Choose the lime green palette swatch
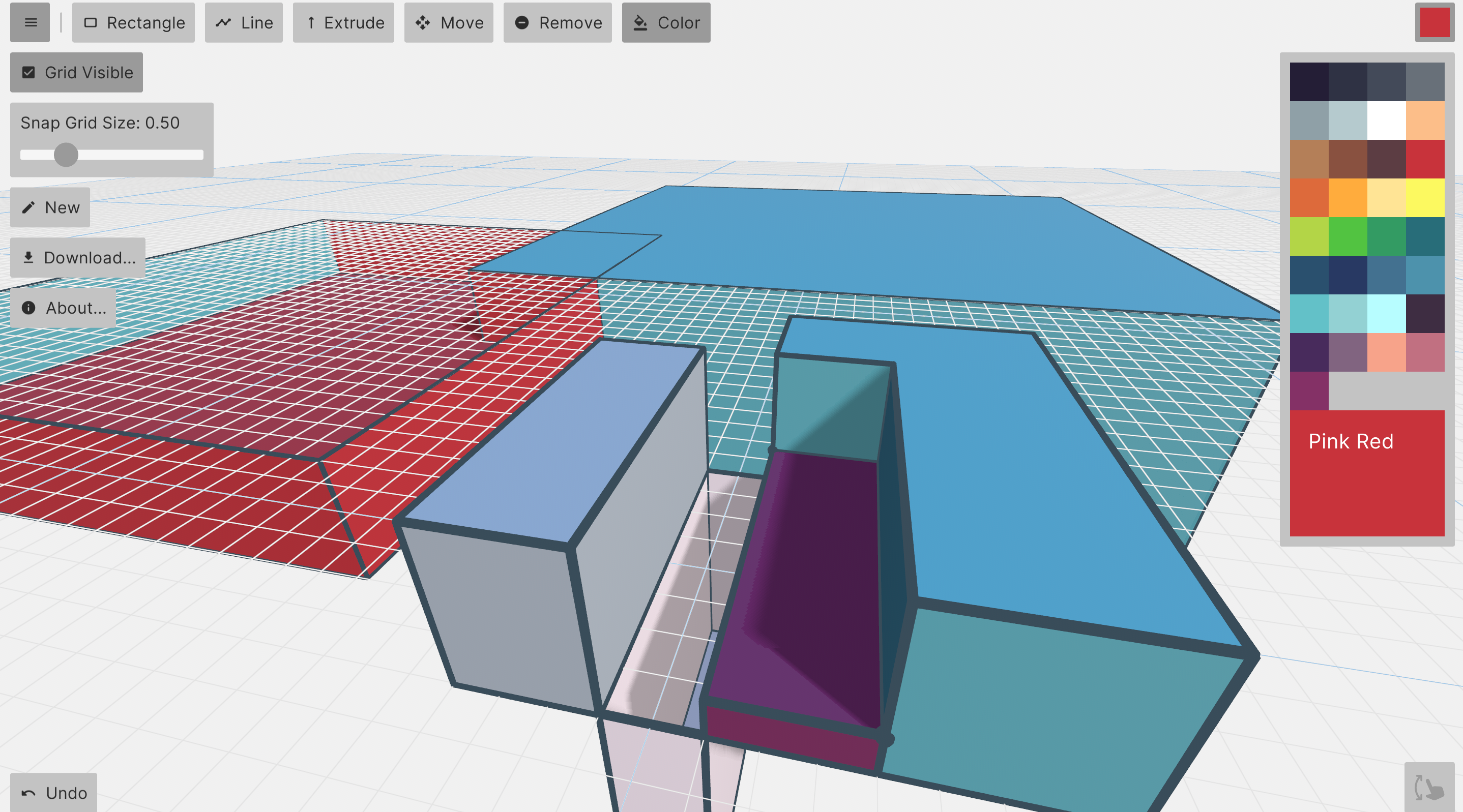The image size is (1463, 812). [1309, 236]
